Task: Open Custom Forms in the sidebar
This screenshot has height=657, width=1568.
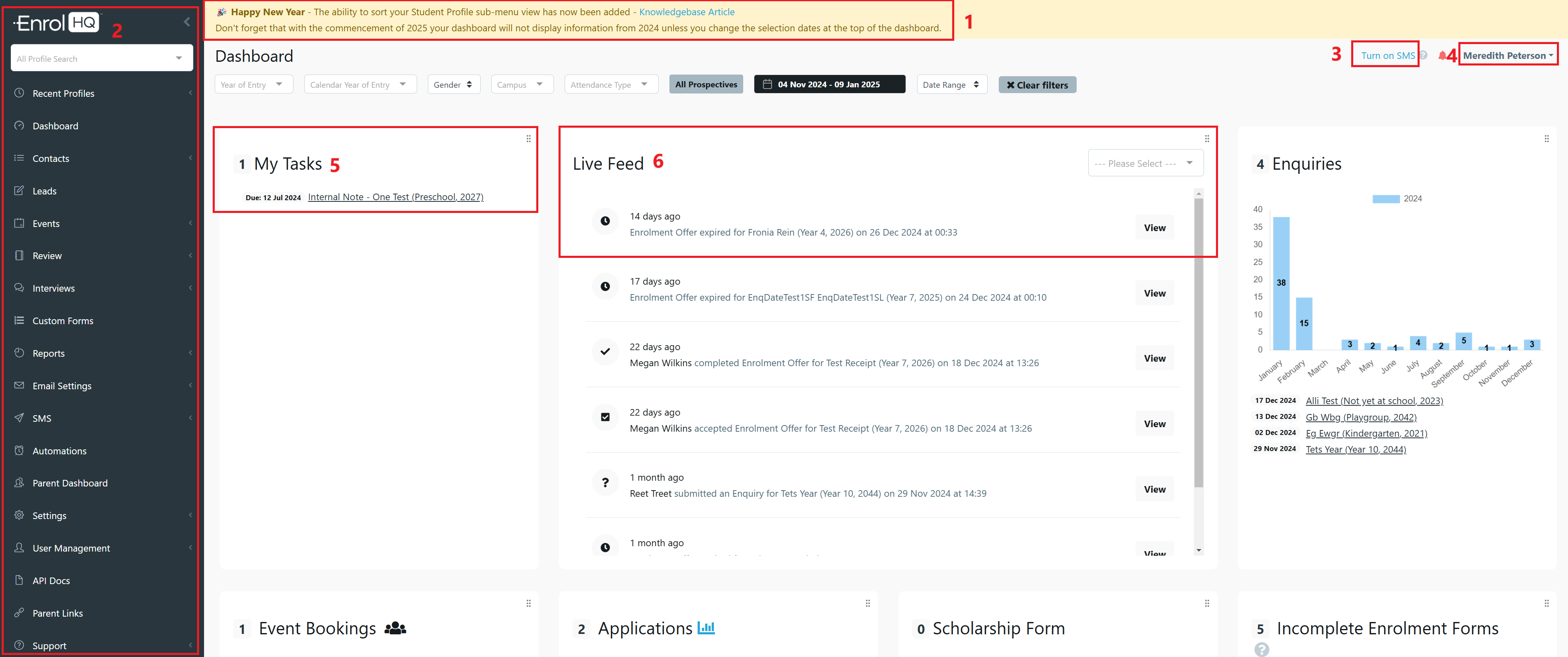Action: pyautogui.click(x=63, y=320)
